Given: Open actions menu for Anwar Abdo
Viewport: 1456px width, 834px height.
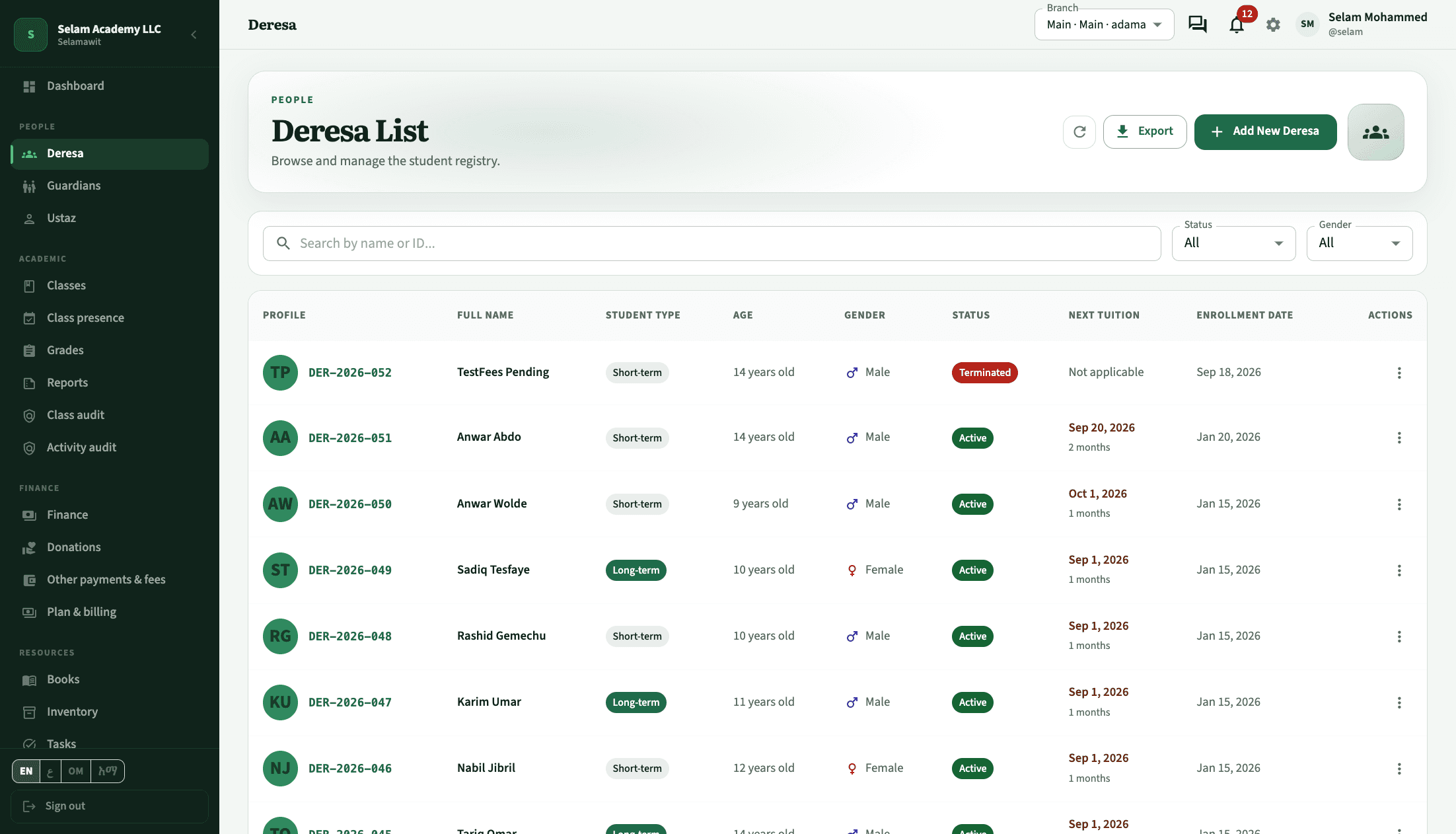Looking at the screenshot, I should (x=1399, y=437).
